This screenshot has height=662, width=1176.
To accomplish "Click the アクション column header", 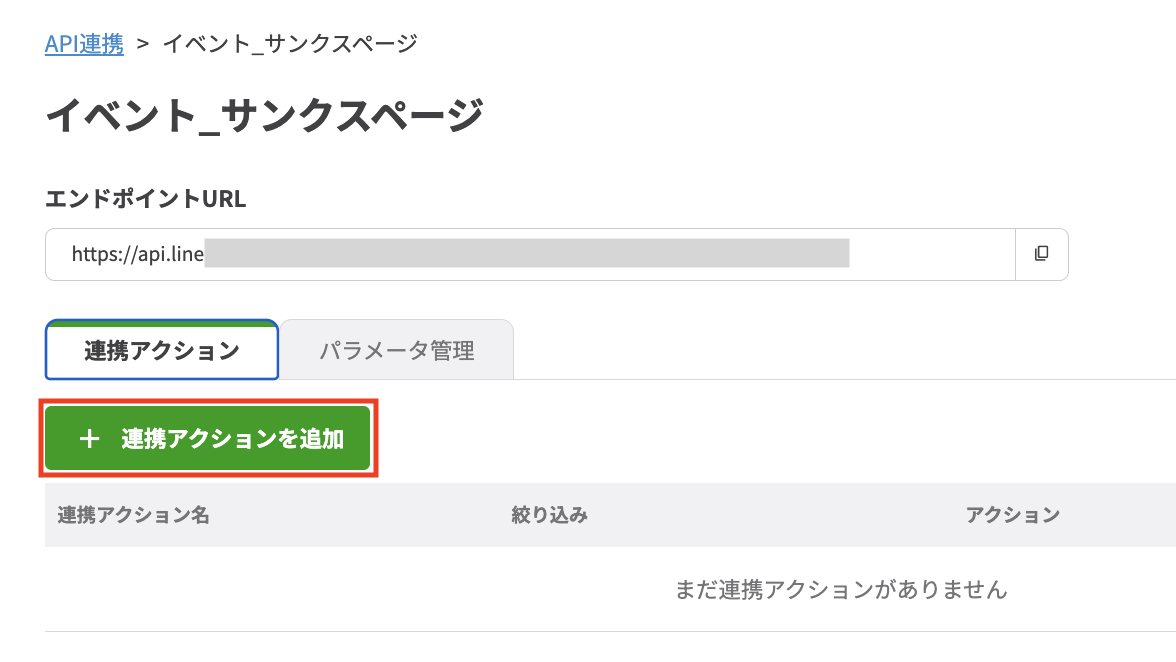I will pyautogui.click(x=1014, y=514).
